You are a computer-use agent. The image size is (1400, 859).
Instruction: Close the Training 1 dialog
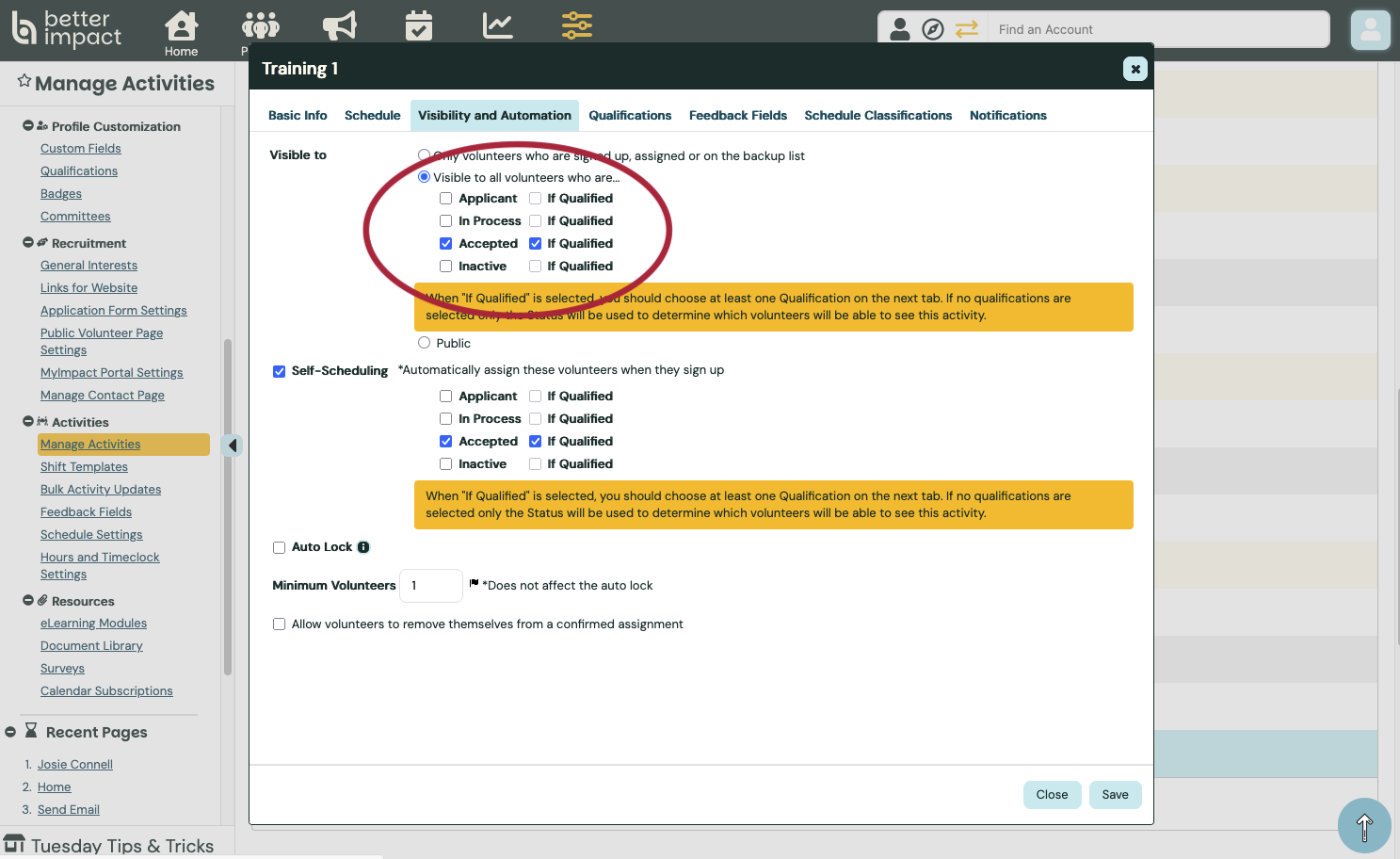1134,69
